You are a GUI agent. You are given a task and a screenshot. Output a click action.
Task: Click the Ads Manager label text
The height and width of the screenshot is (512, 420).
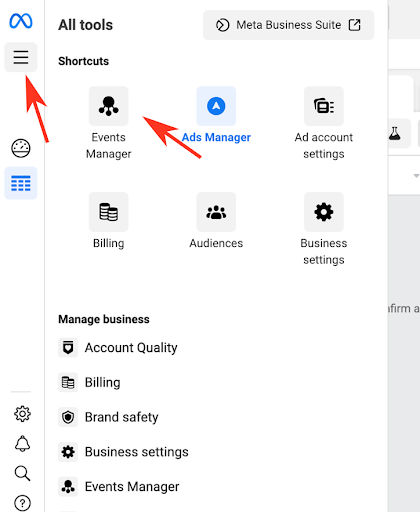pyautogui.click(x=216, y=137)
